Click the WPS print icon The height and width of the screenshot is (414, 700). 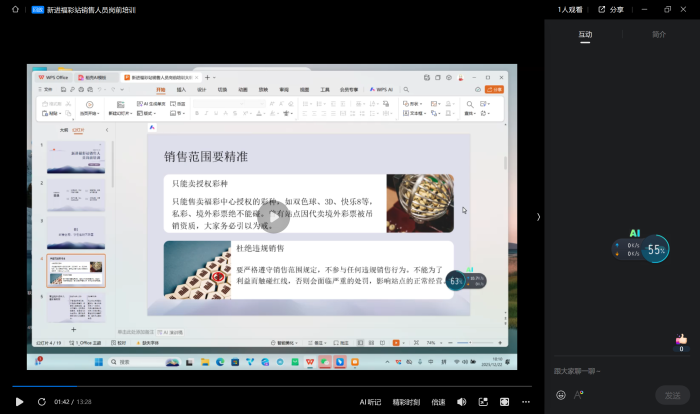coord(81,90)
